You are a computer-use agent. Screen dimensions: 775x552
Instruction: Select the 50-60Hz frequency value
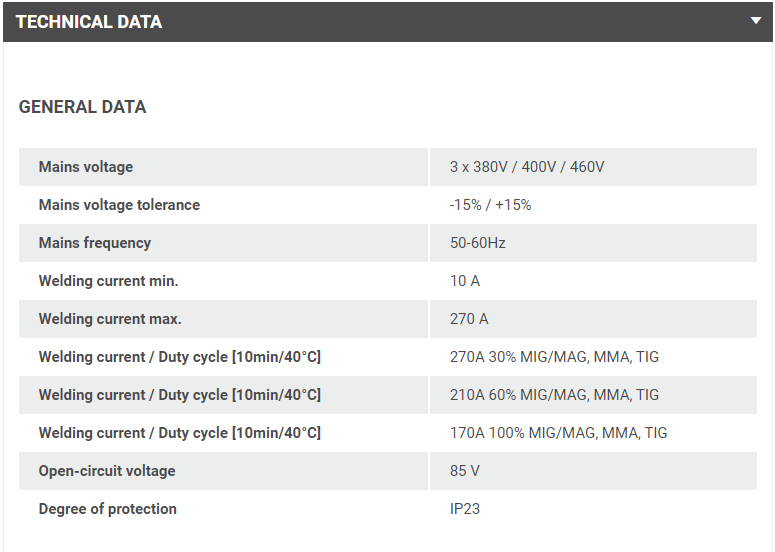tap(478, 243)
